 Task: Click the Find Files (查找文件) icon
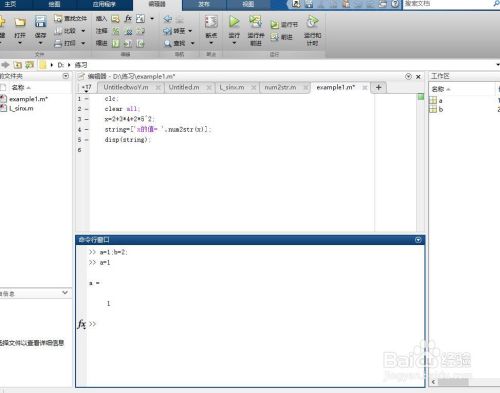(x=58, y=18)
